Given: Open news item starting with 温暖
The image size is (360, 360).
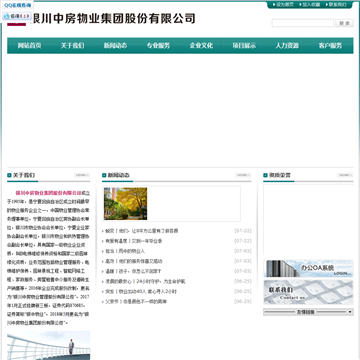Looking at the screenshot, I should click(133, 271).
